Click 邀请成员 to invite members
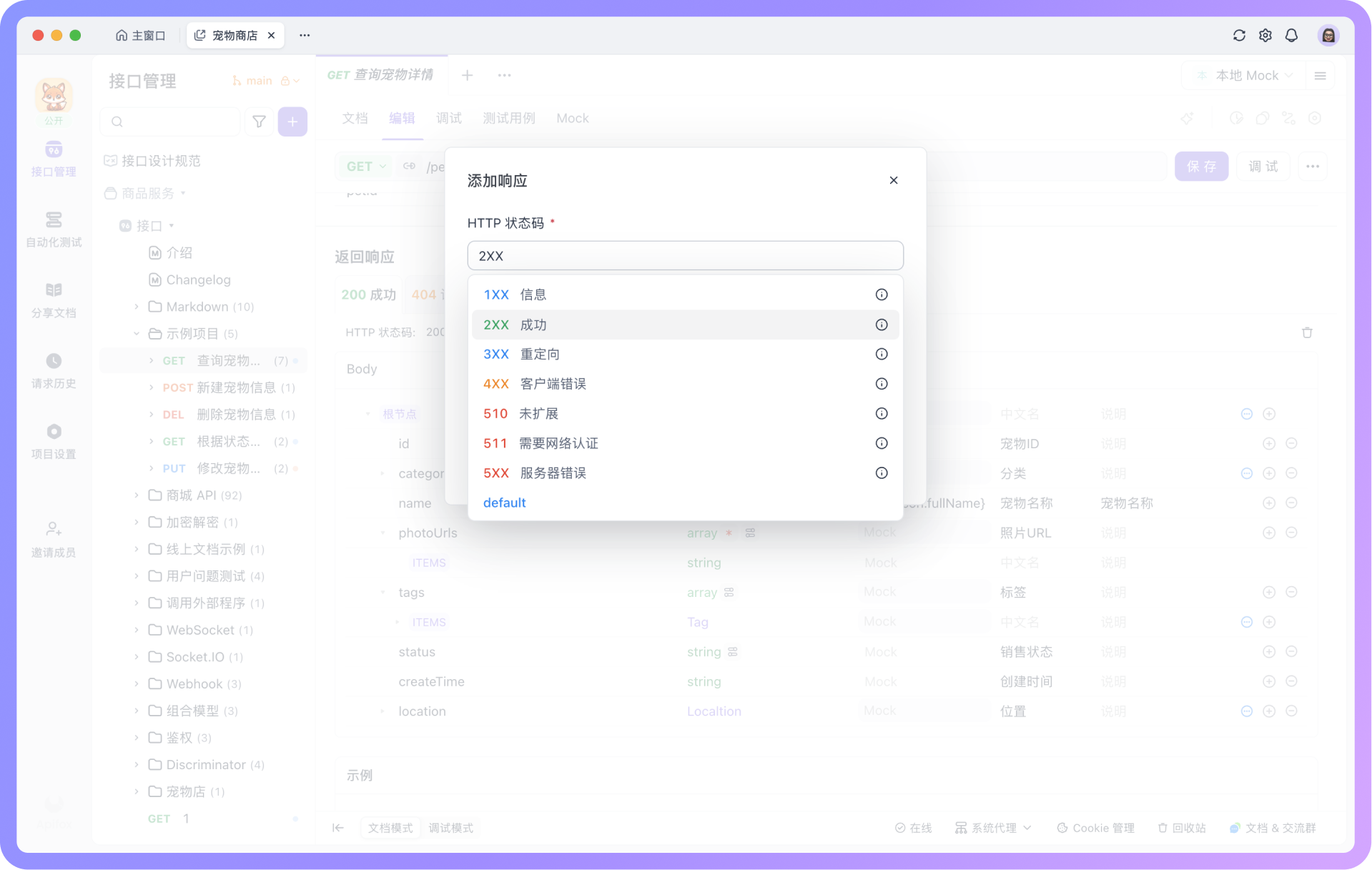Image resolution: width=1372 pixels, height=870 pixels. [x=54, y=538]
